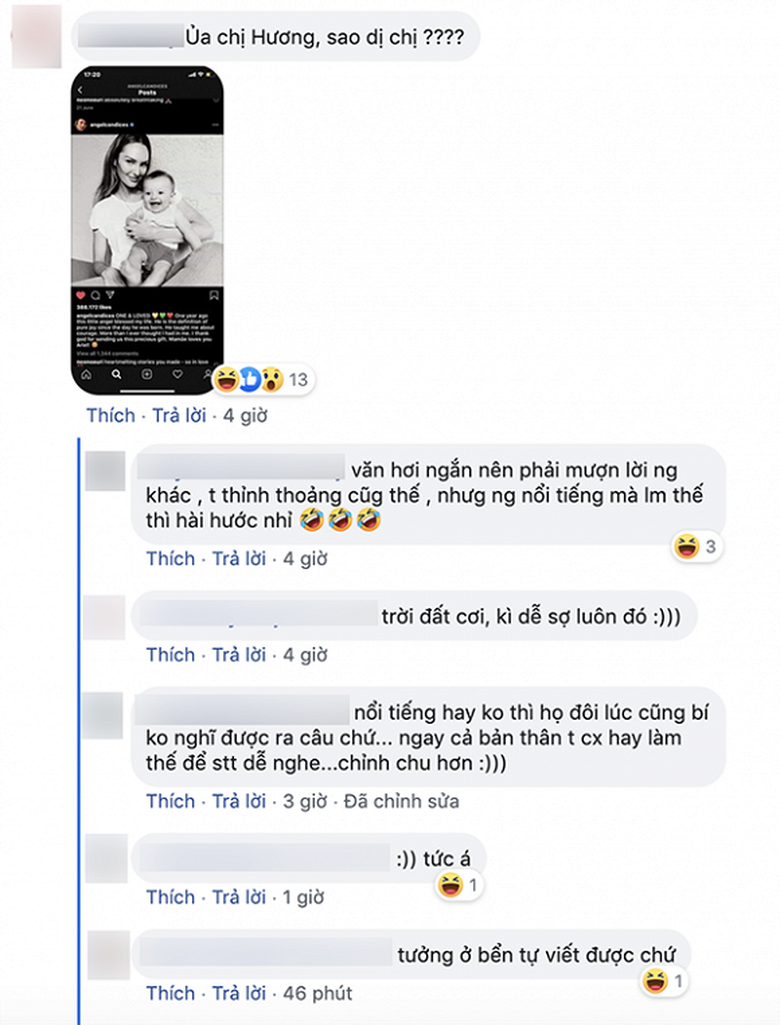
Task: Open avatar of 'nổi tiếng hay ko' replier
Action: pos(104,715)
